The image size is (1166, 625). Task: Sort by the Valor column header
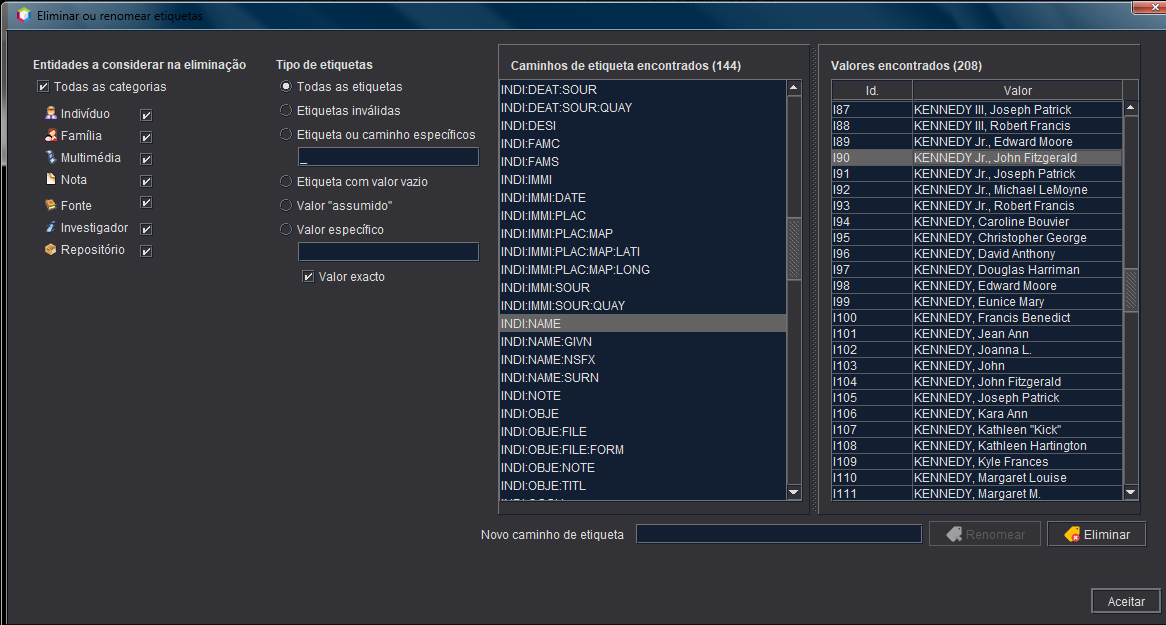coord(1017,91)
